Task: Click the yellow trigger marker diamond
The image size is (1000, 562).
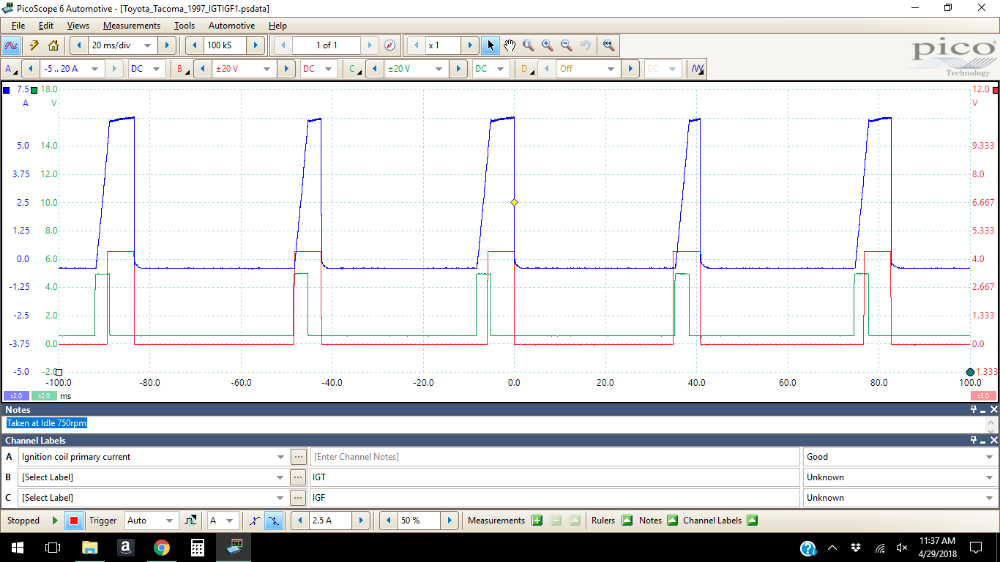Action: click(514, 202)
